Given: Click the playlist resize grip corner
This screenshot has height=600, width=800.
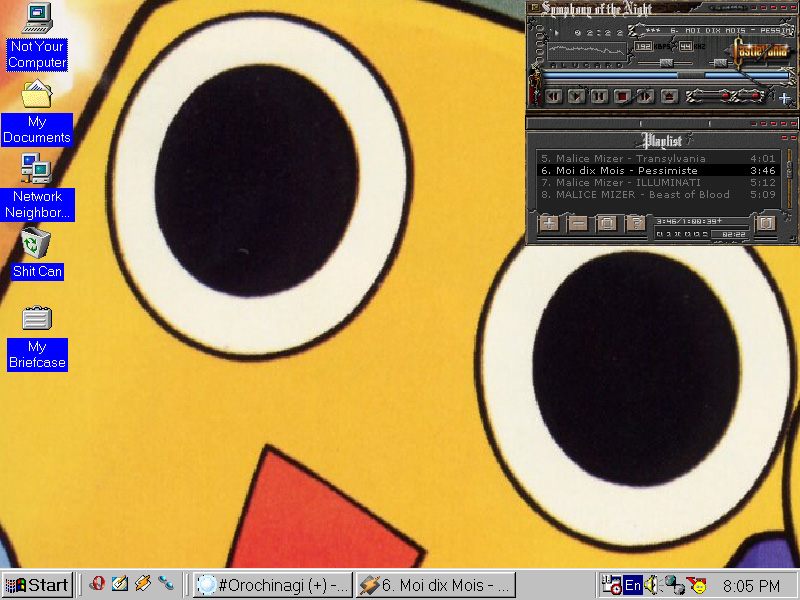Looking at the screenshot, I should [793, 239].
